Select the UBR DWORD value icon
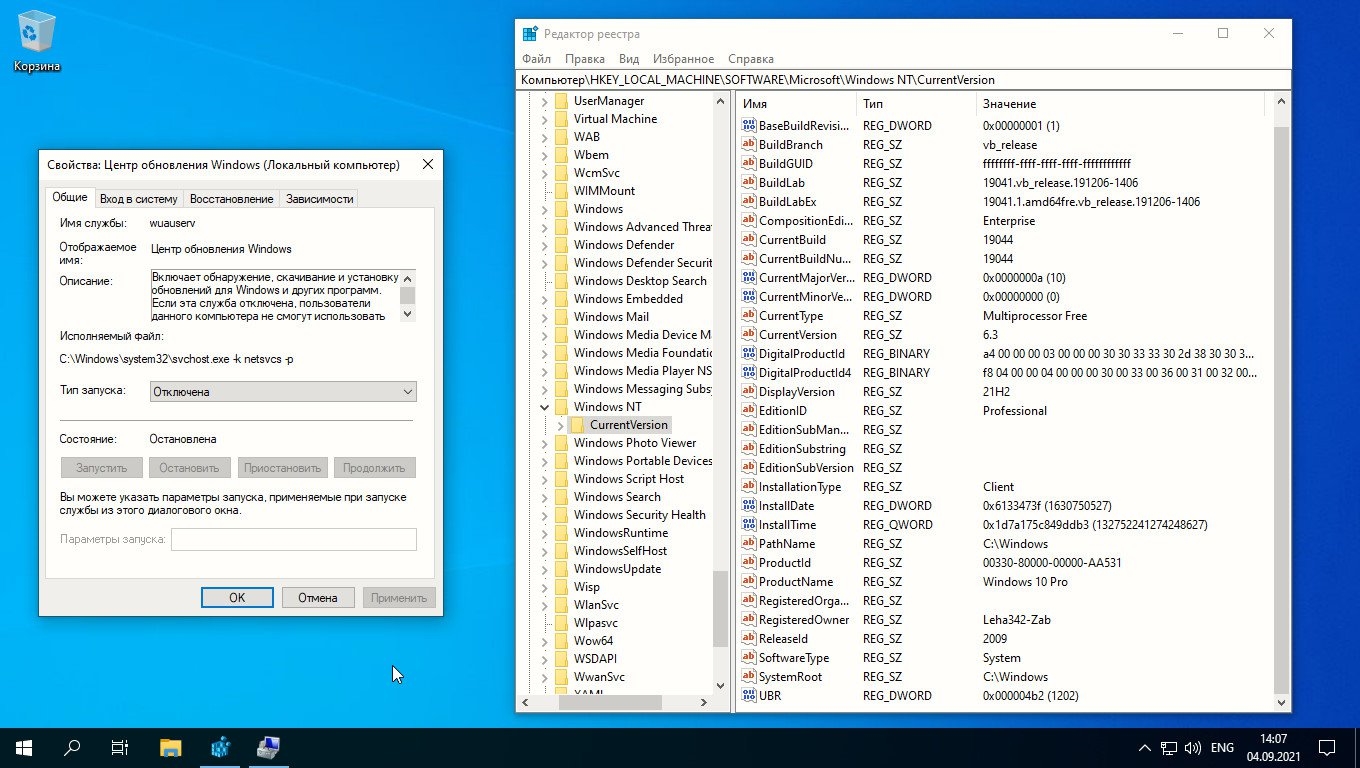 coord(748,696)
